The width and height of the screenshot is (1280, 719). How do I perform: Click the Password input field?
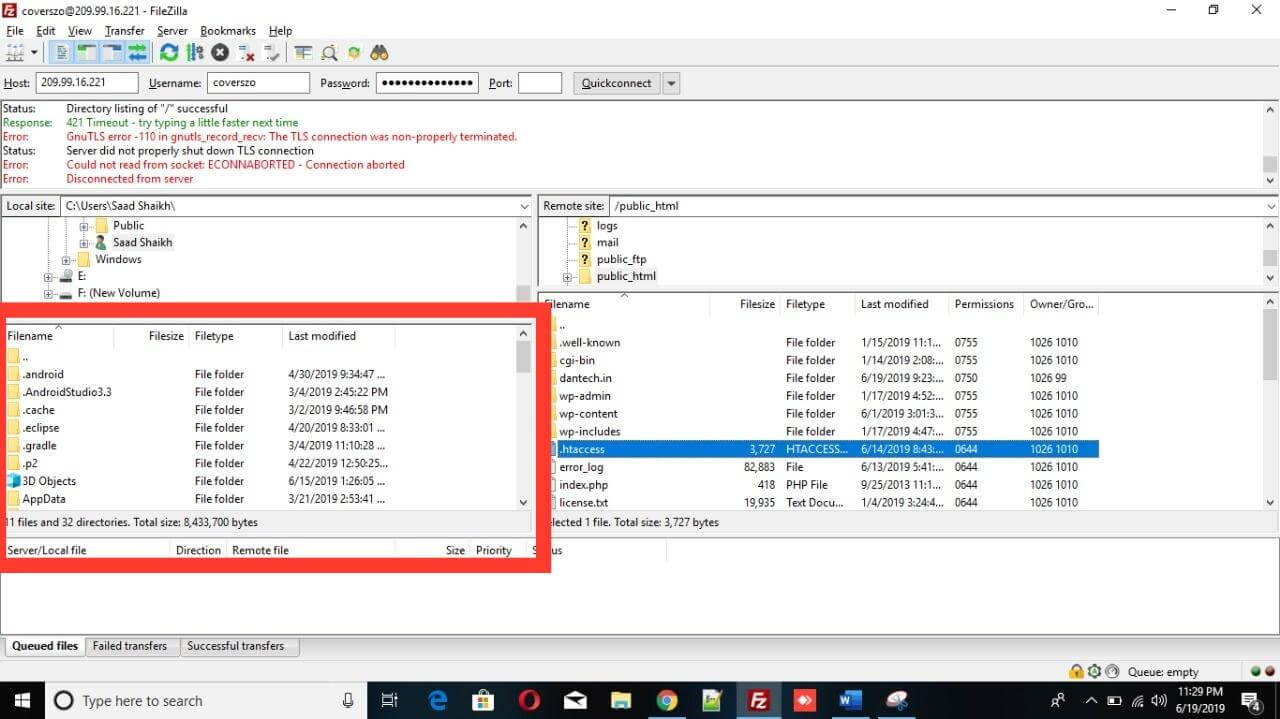[427, 83]
